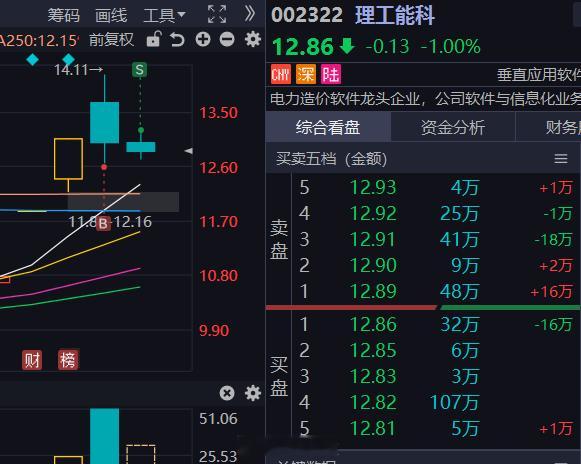Click the green S sell signal marker
The image size is (581, 464).
140,70
